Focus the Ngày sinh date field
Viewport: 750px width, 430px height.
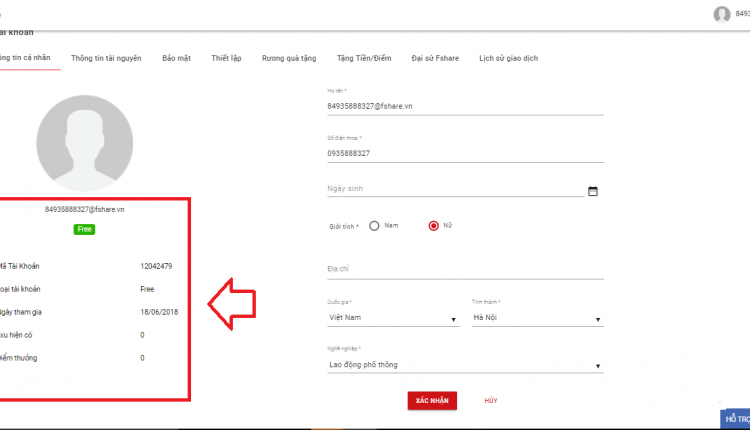(x=455, y=189)
